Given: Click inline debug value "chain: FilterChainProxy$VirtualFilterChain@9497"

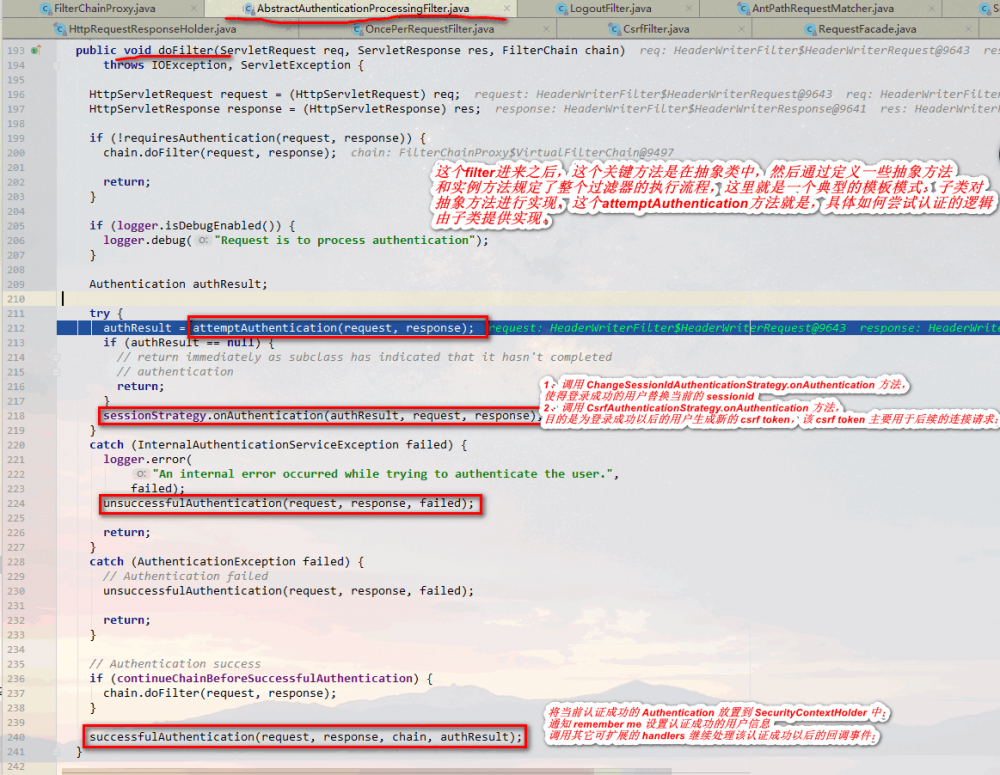Looking at the screenshot, I should (512, 152).
